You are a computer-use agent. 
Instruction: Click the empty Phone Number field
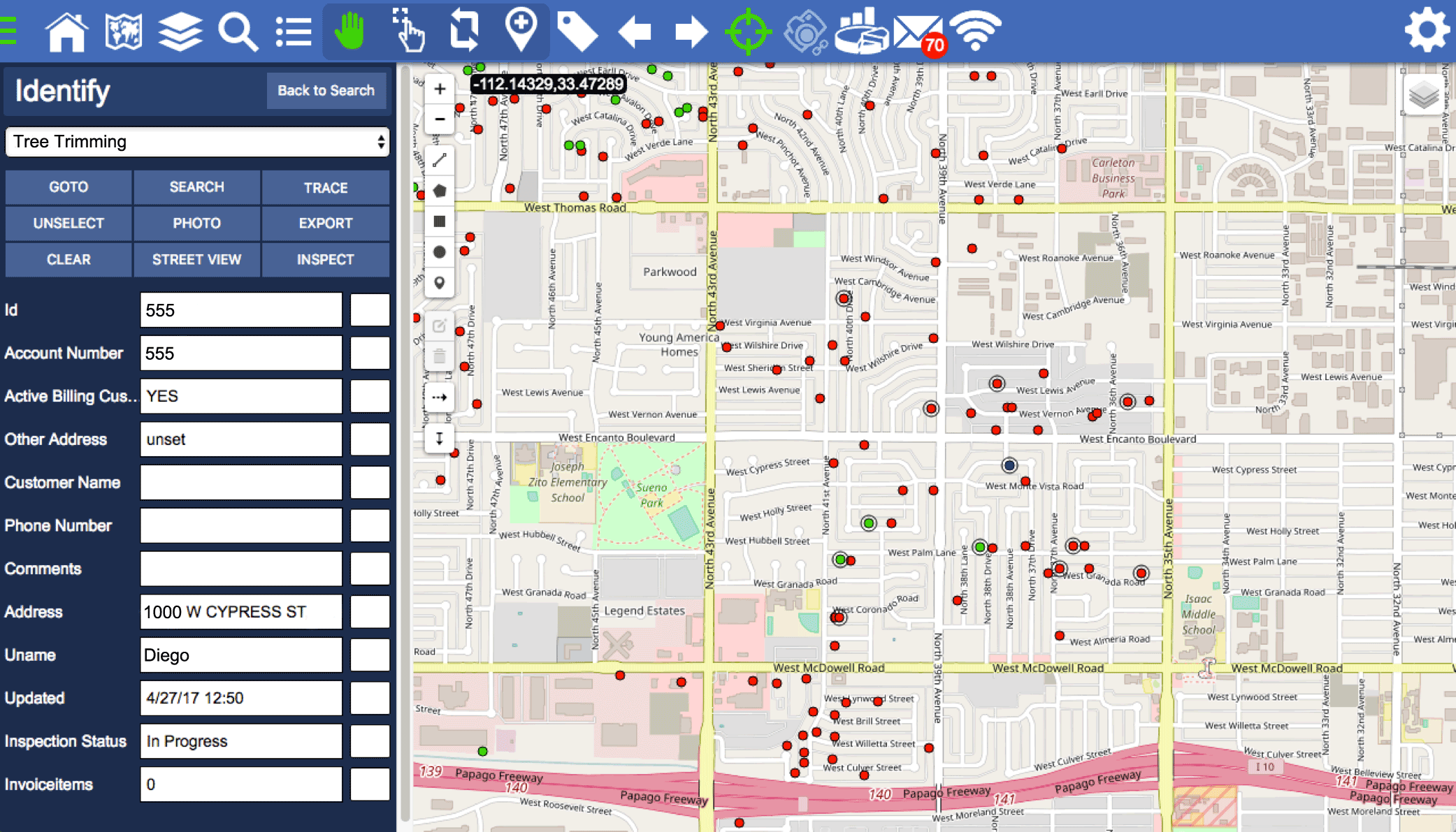coord(241,526)
